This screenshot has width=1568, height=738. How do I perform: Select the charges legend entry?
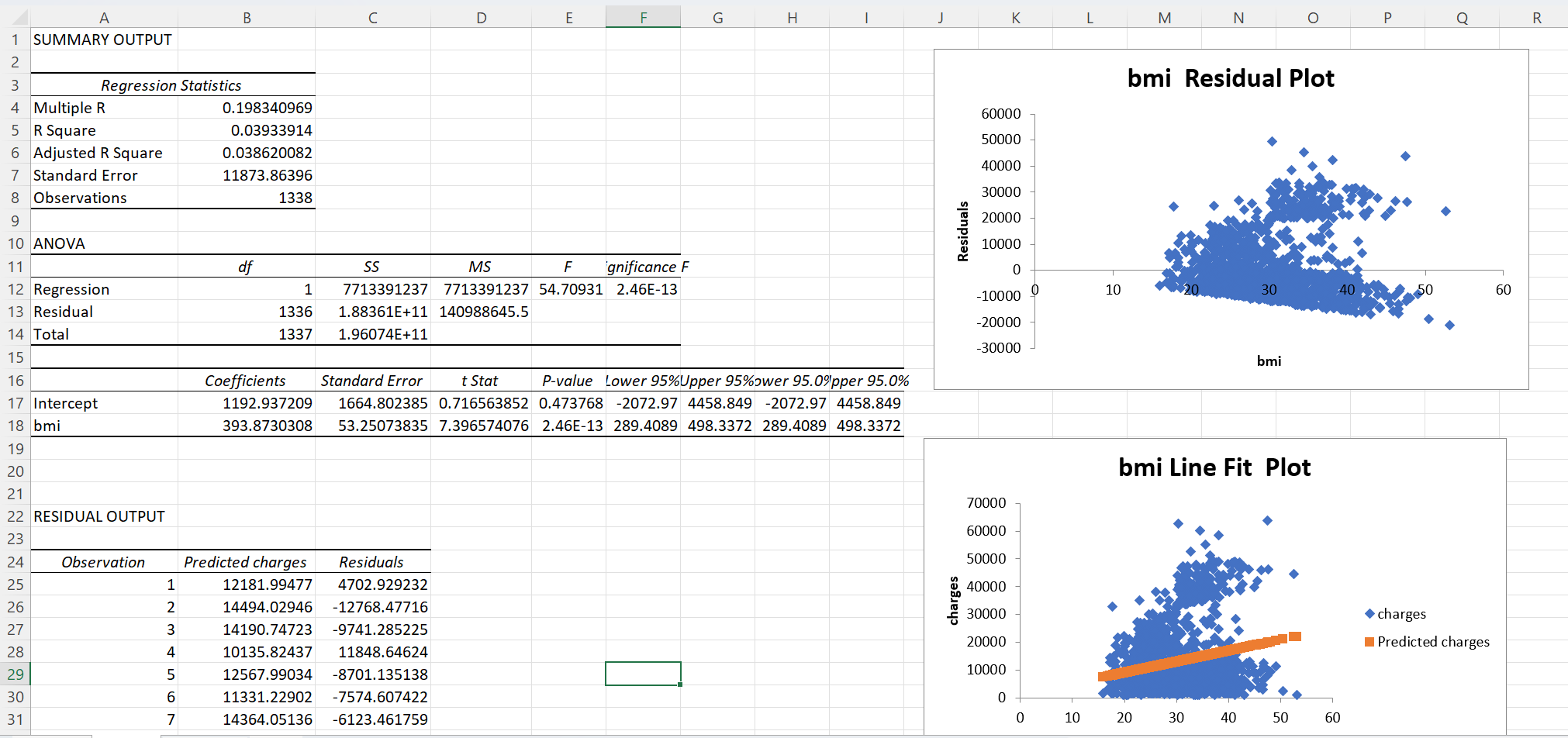(1400, 613)
